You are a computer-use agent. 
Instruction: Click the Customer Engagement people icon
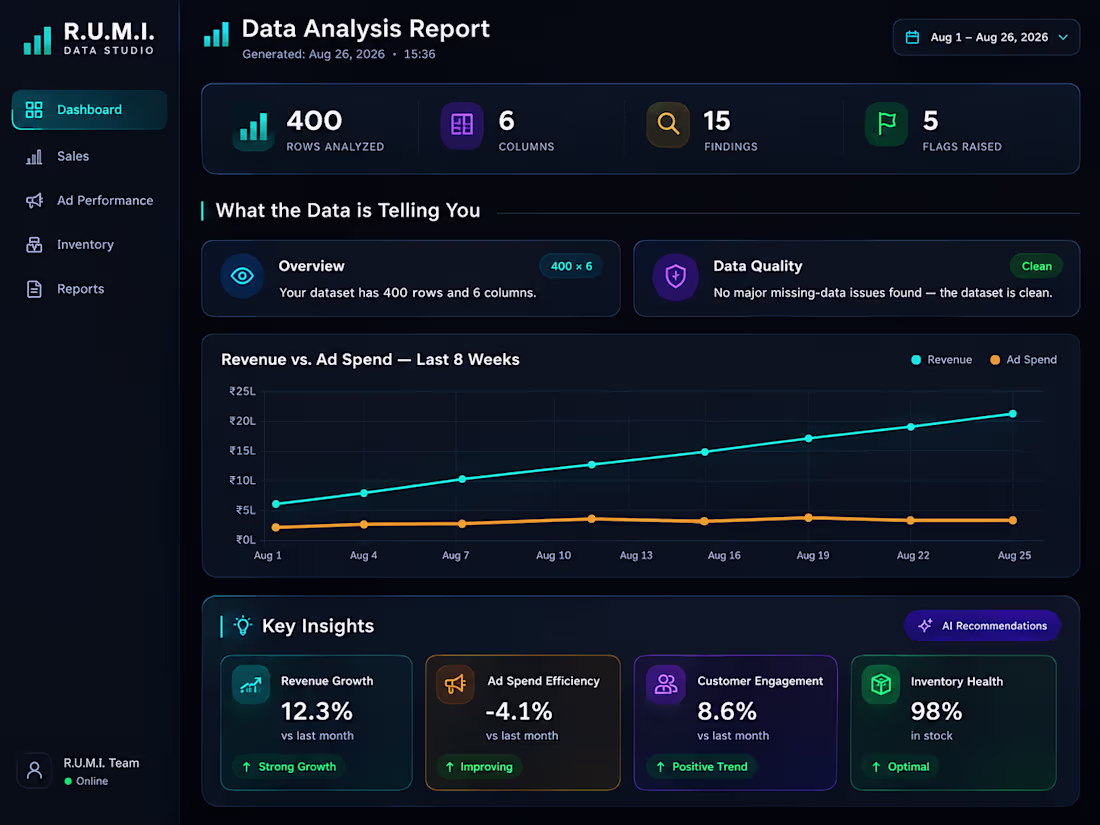[x=666, y=684]
